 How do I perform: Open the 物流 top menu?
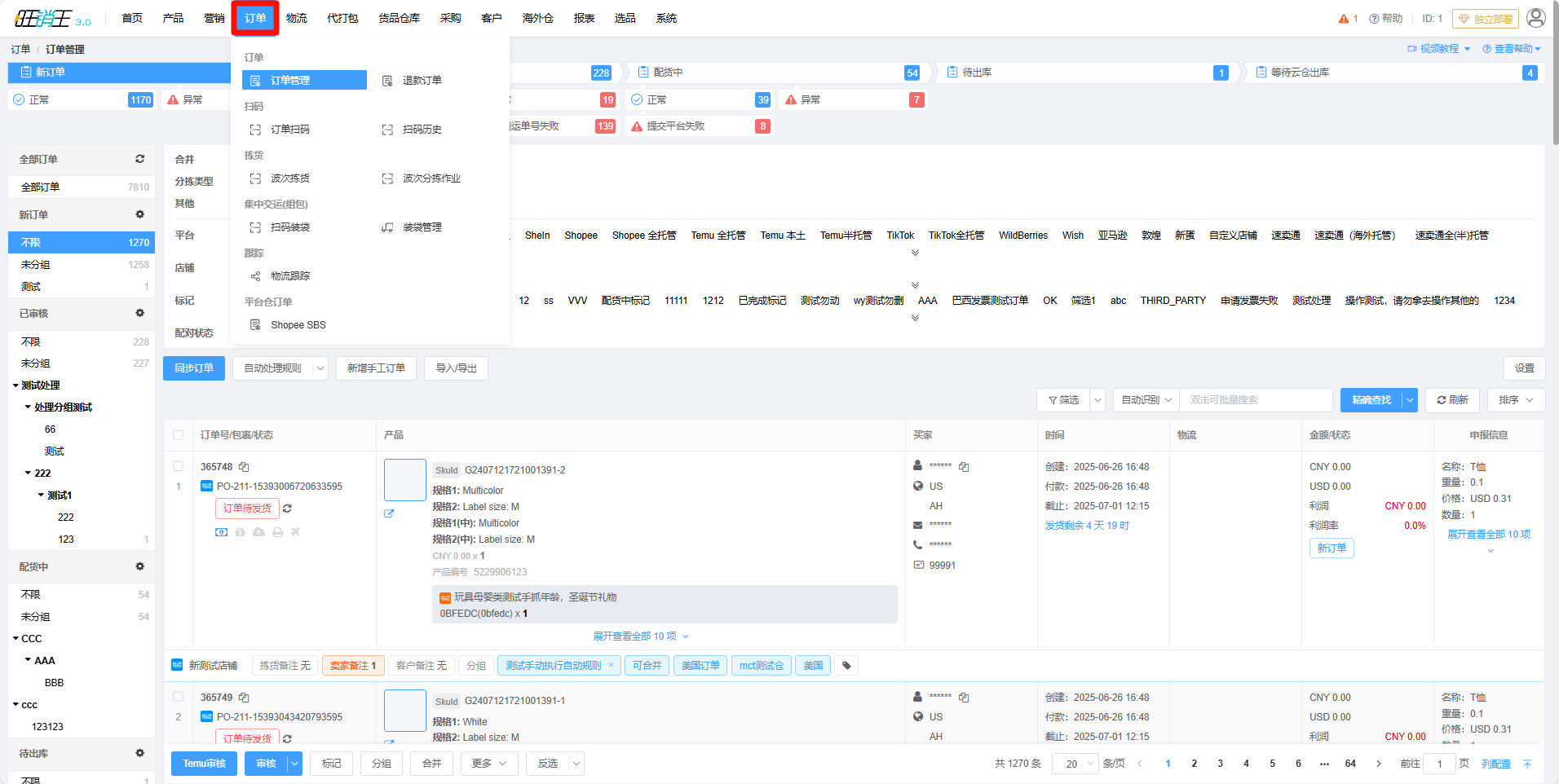pos(297,18)
